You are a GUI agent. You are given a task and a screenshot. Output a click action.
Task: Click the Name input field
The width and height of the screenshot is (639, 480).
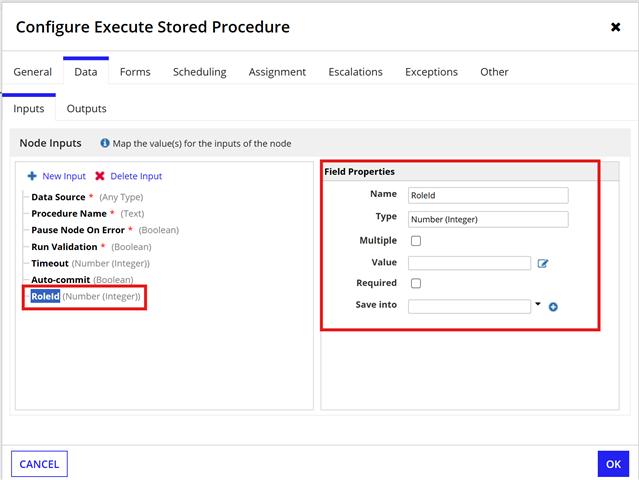click(x=488, y=196)
